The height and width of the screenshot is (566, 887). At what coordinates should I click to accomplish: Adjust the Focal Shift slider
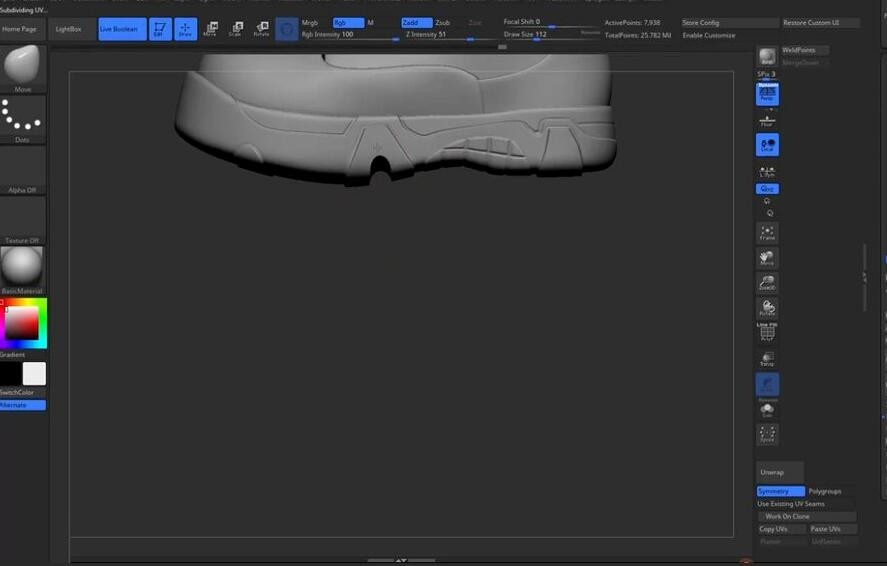point(551,23)
